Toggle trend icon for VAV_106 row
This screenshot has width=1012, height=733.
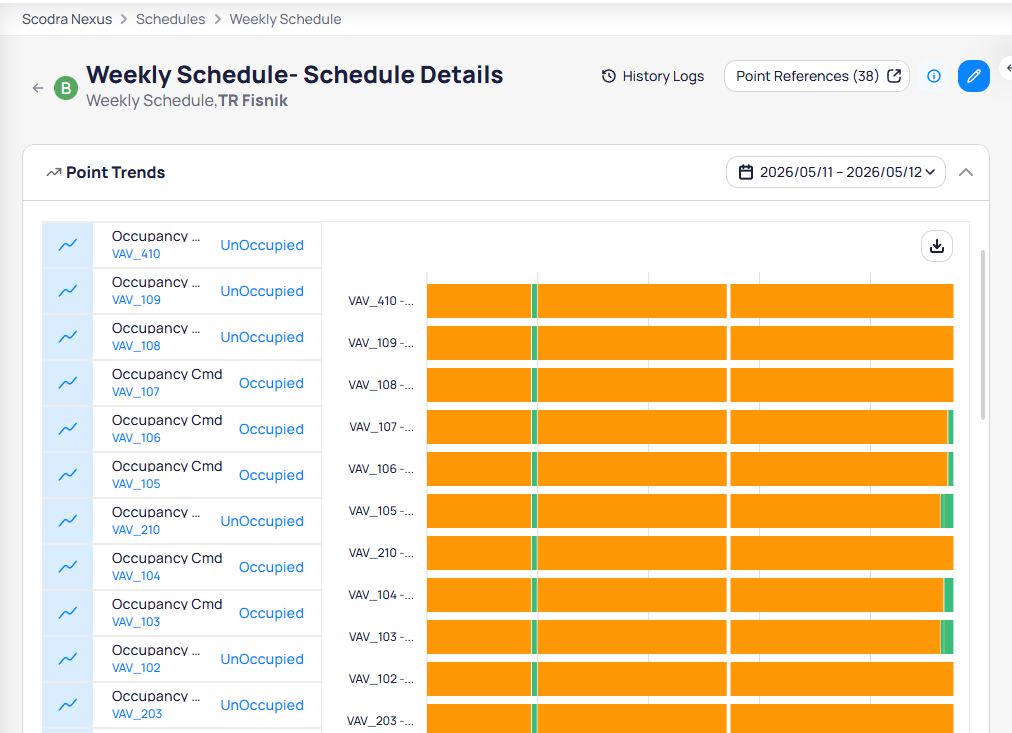(x=68, y=428)
